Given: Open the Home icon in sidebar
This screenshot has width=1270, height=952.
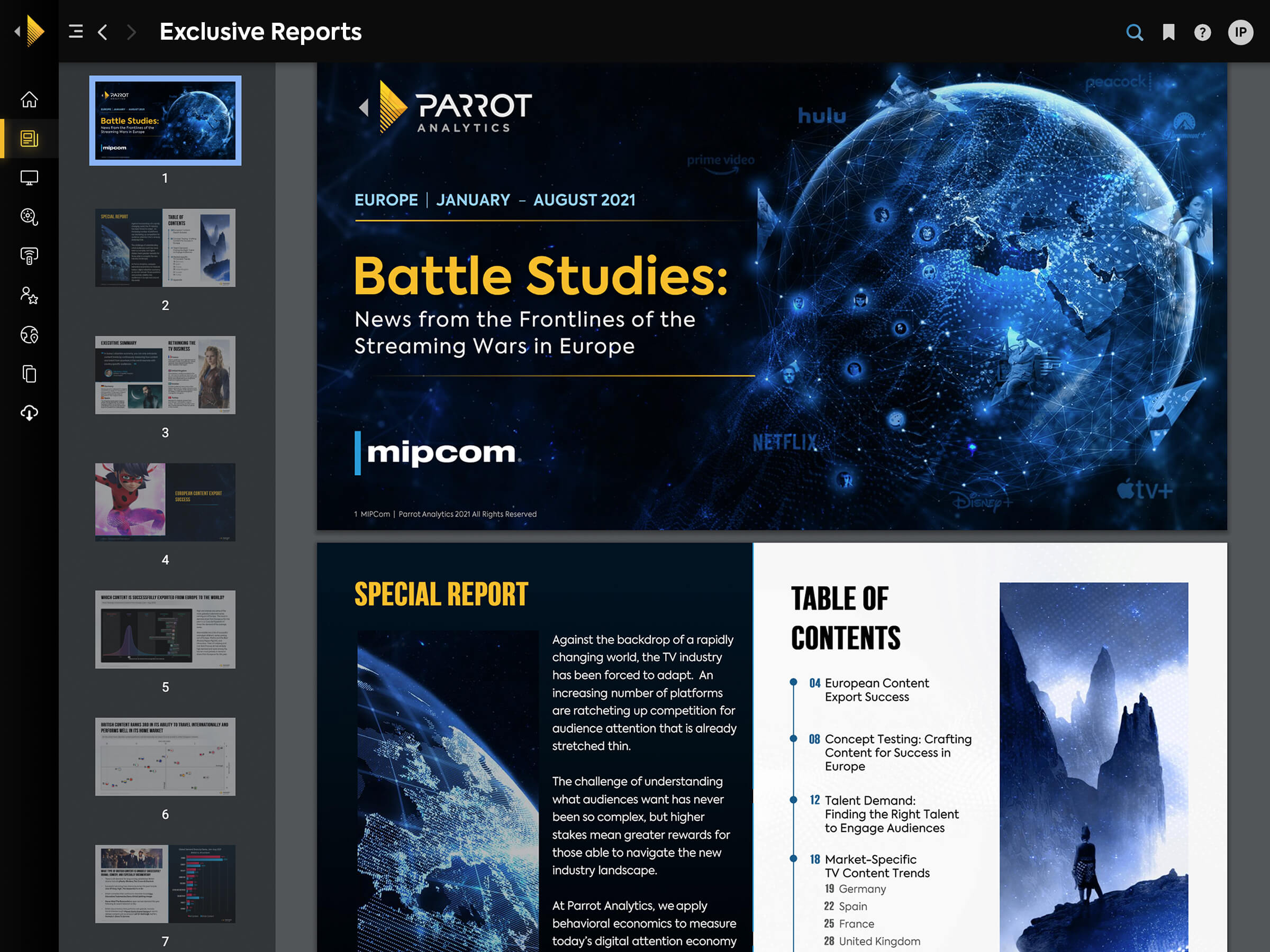Looking at the screenshot, I should (x=29, y=100).
